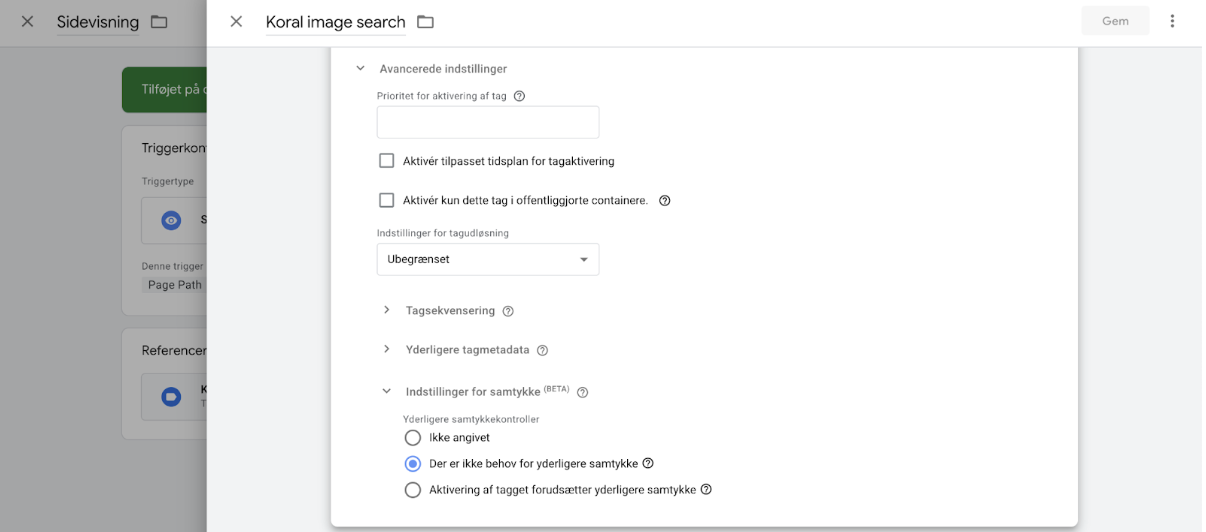Click the tag firing priority input field
Viewport: 1206px width, 532px height.
[x=487, y=123]
